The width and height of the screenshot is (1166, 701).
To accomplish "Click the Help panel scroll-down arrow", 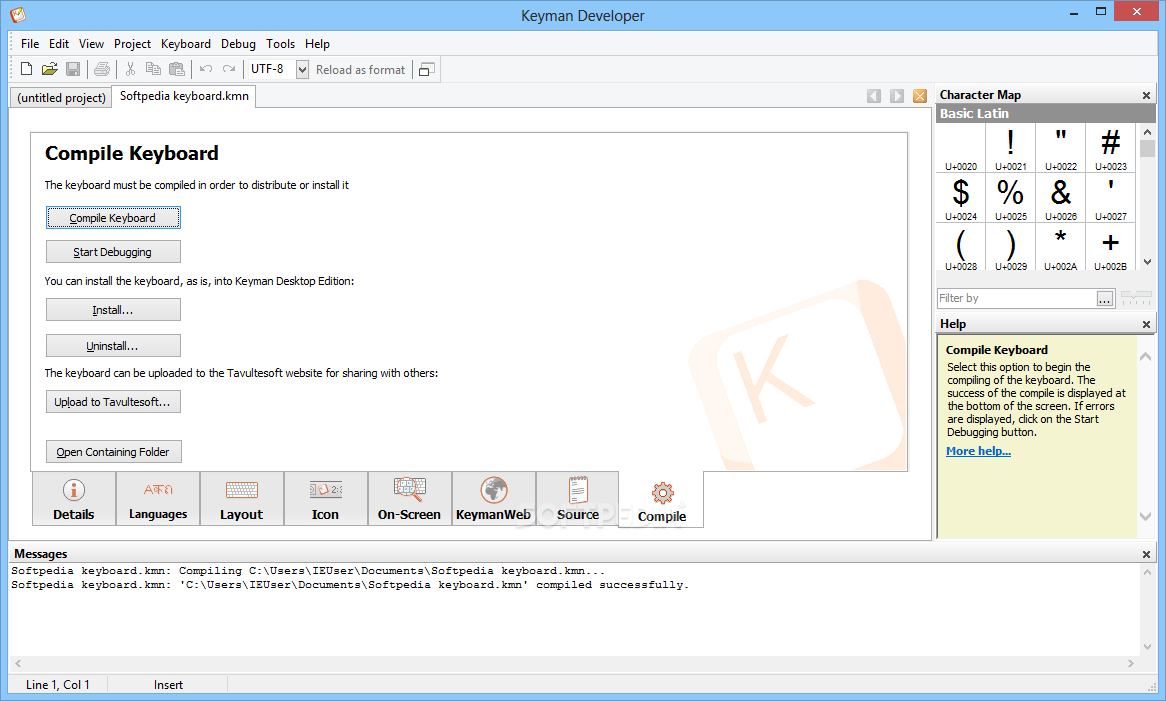I will 1145,516.
